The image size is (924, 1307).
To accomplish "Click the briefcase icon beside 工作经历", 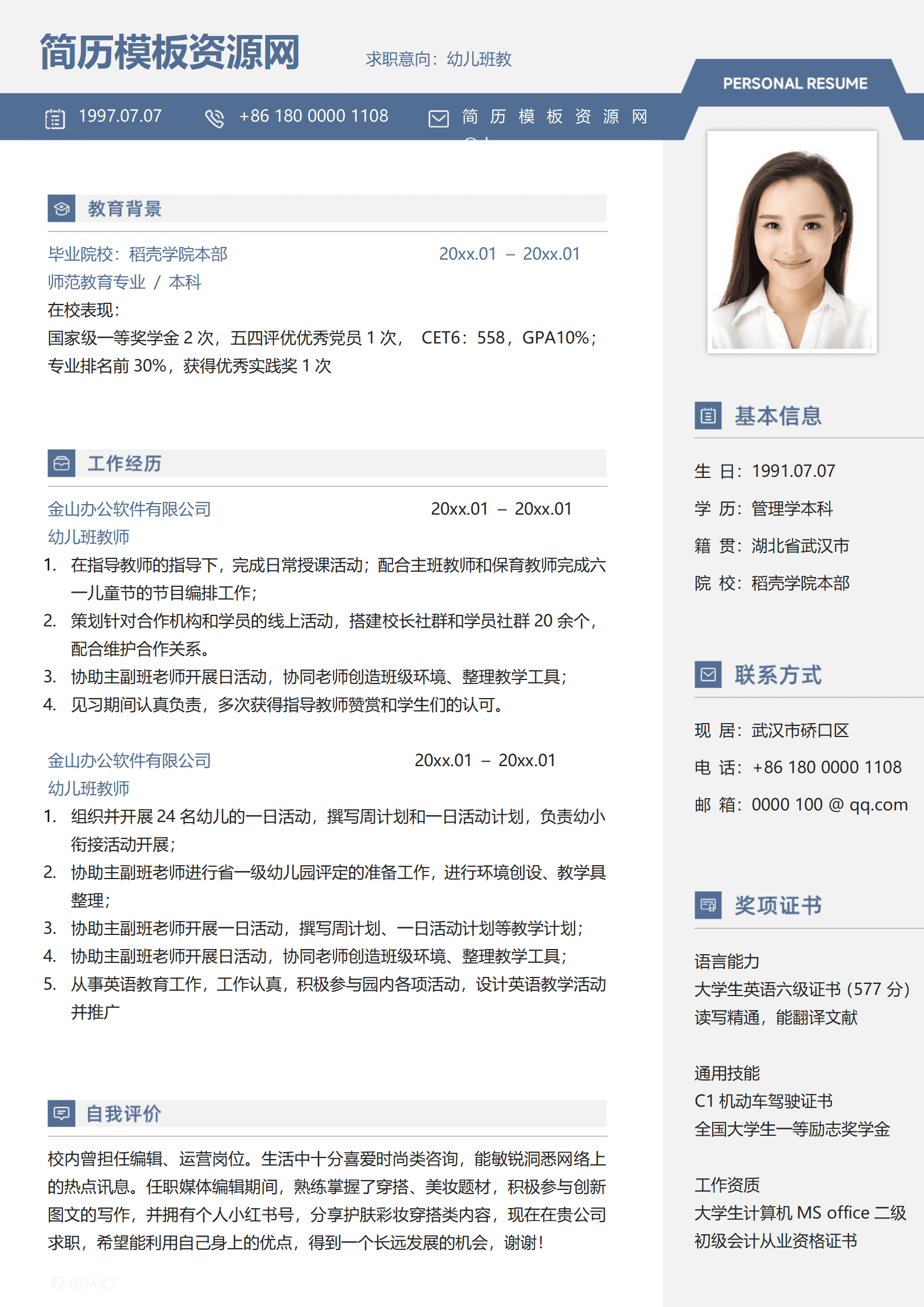I will 62,463.
